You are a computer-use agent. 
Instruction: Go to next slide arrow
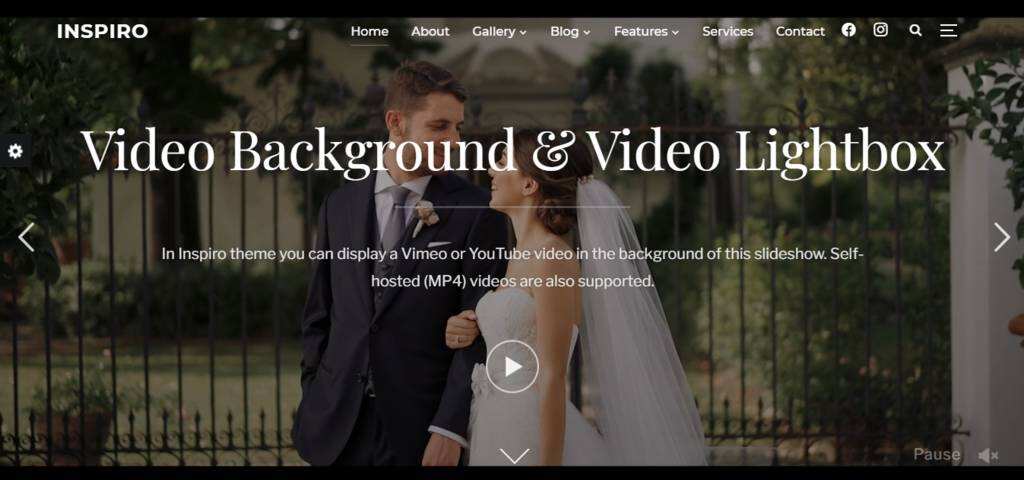[x=1002, y=237]
